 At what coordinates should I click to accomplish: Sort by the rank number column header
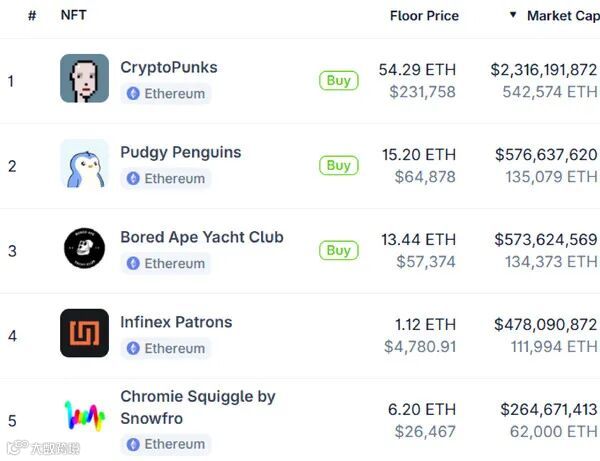pos(32,16)
